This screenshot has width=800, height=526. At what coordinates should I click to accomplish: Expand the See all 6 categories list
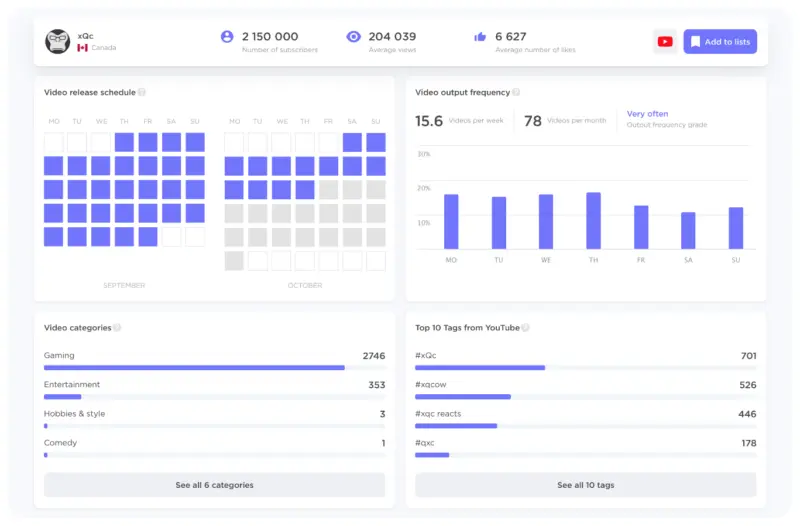[214, 485]
